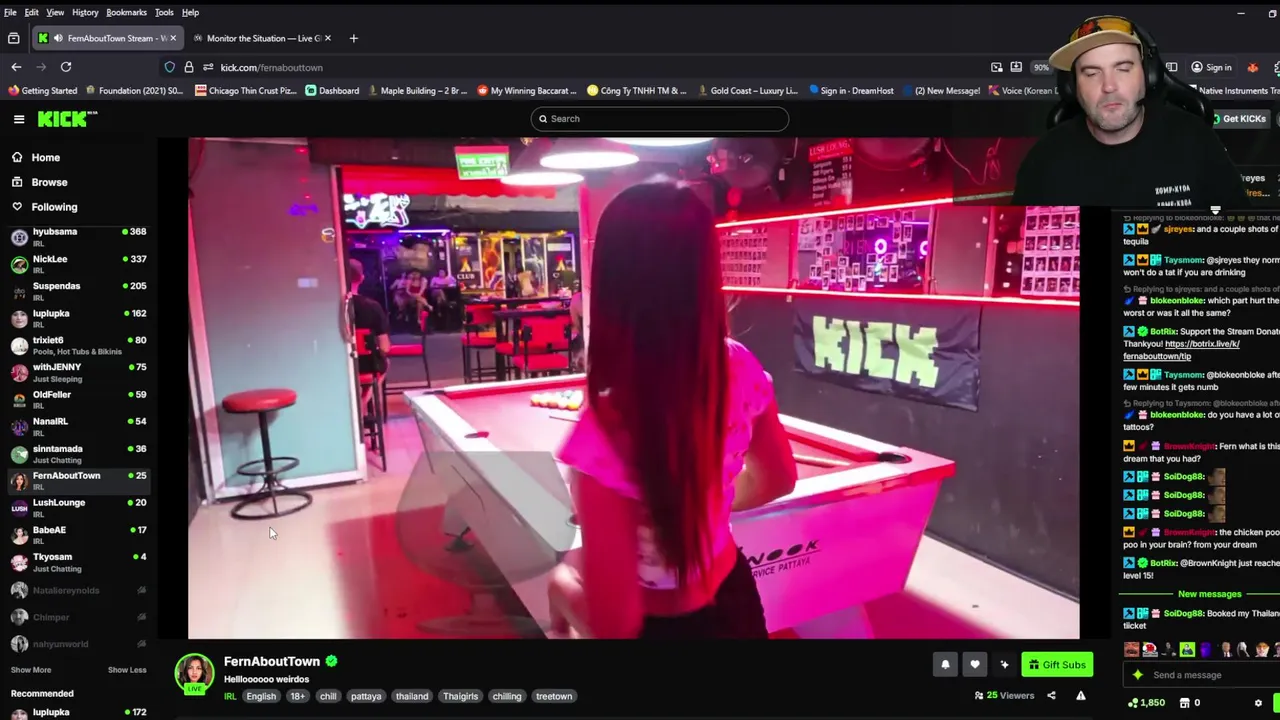This screenshot has width=1280, height=720.
Task: Open the Edit menu
Action: coord(32,12)
